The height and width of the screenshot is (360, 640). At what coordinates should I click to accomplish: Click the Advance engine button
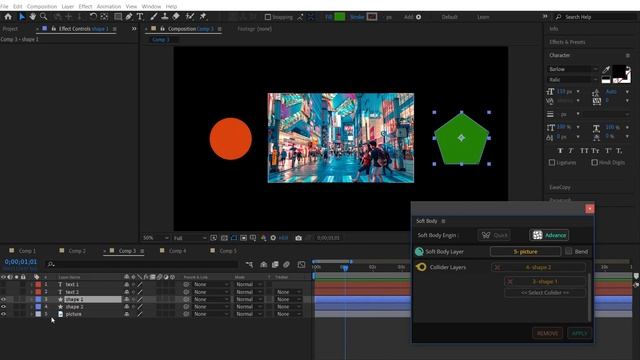click(549, 235)
